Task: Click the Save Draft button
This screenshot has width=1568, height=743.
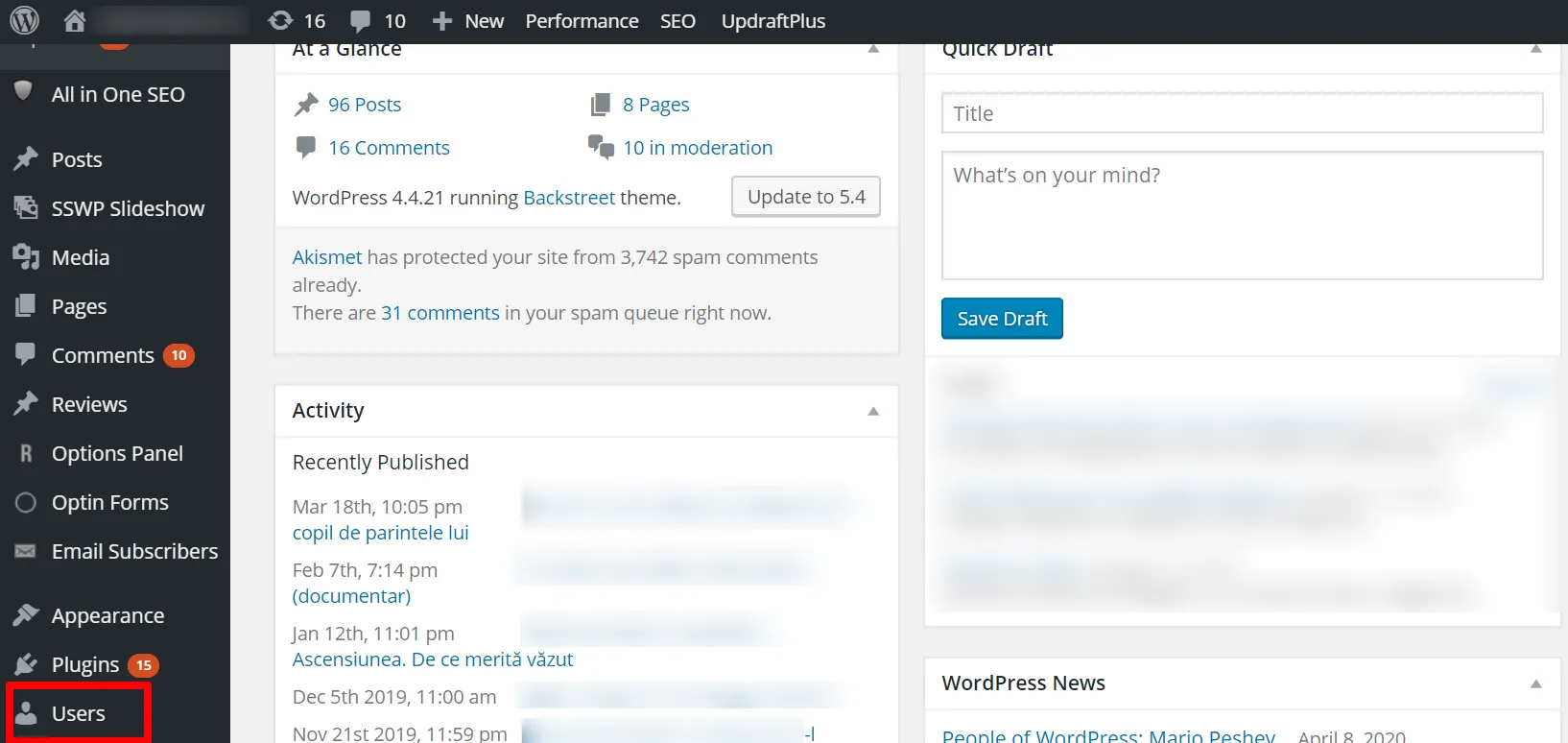Action: (1002, 319)
